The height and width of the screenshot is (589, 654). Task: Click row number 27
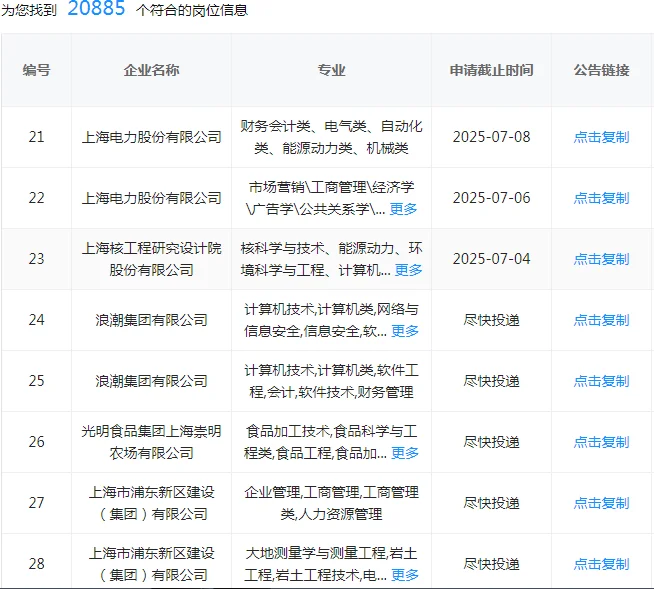coord(36,503)
